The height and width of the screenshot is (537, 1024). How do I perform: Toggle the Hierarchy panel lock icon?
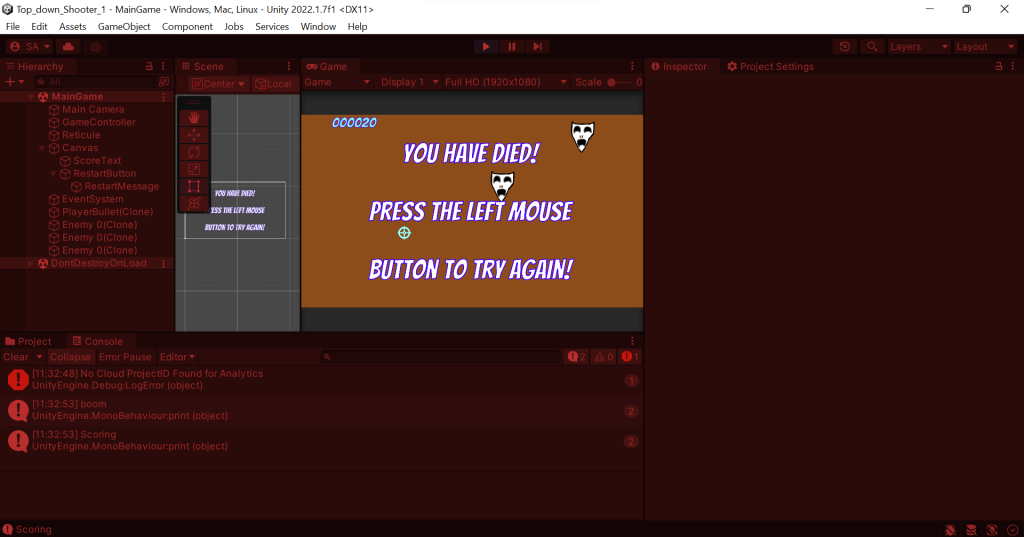(x=150, y=67)
